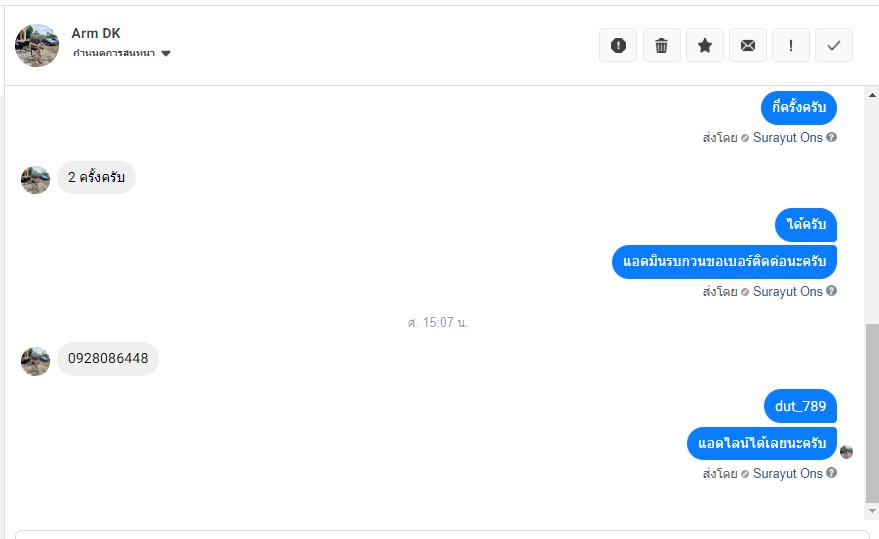The height and width of the screenshot is (539, 879).
Task: Click the message input box at bottom
Action: coord(440,534)
